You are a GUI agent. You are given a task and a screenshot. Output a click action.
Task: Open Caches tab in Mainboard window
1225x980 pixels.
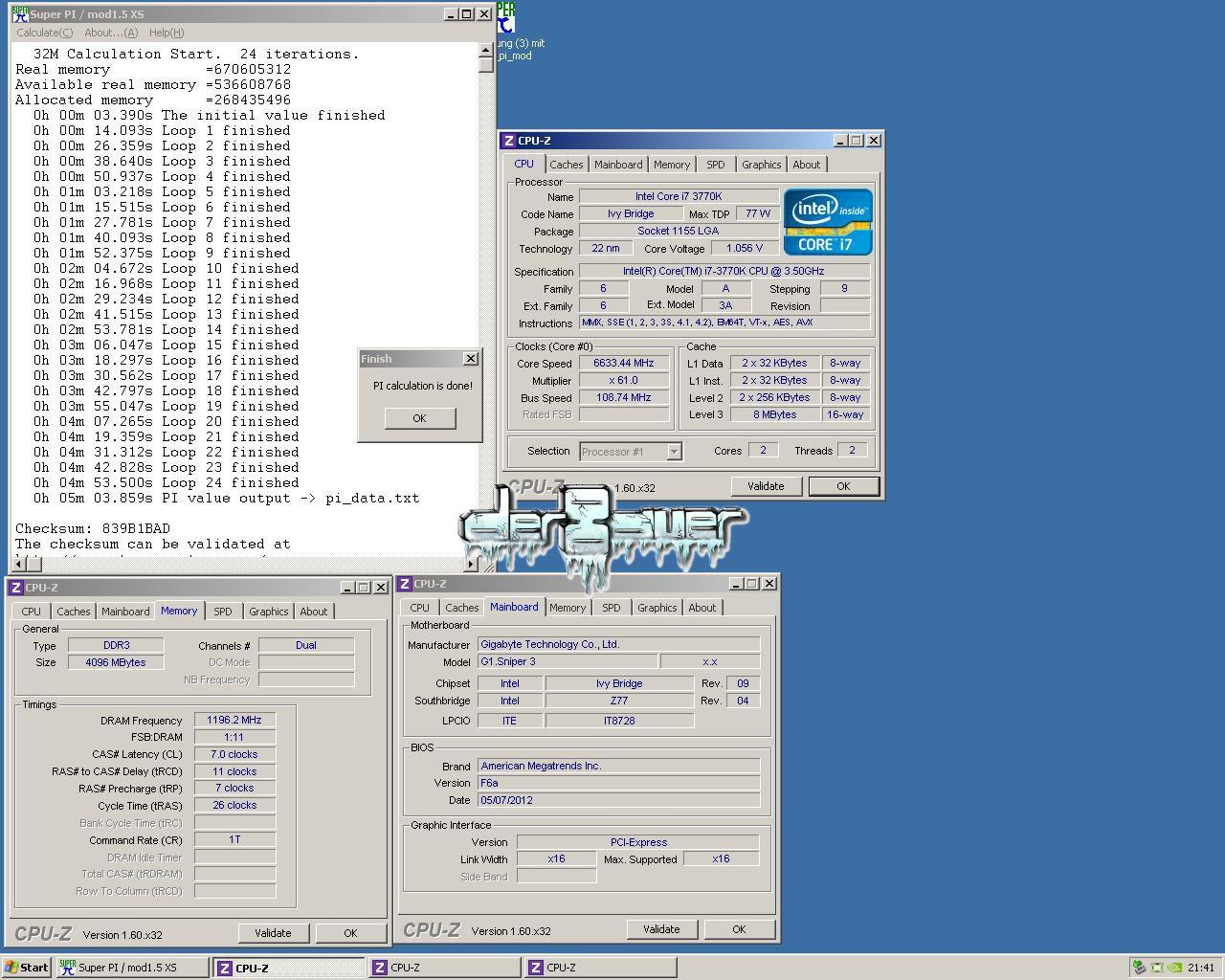pyautogui.click(x=462, y=608)
